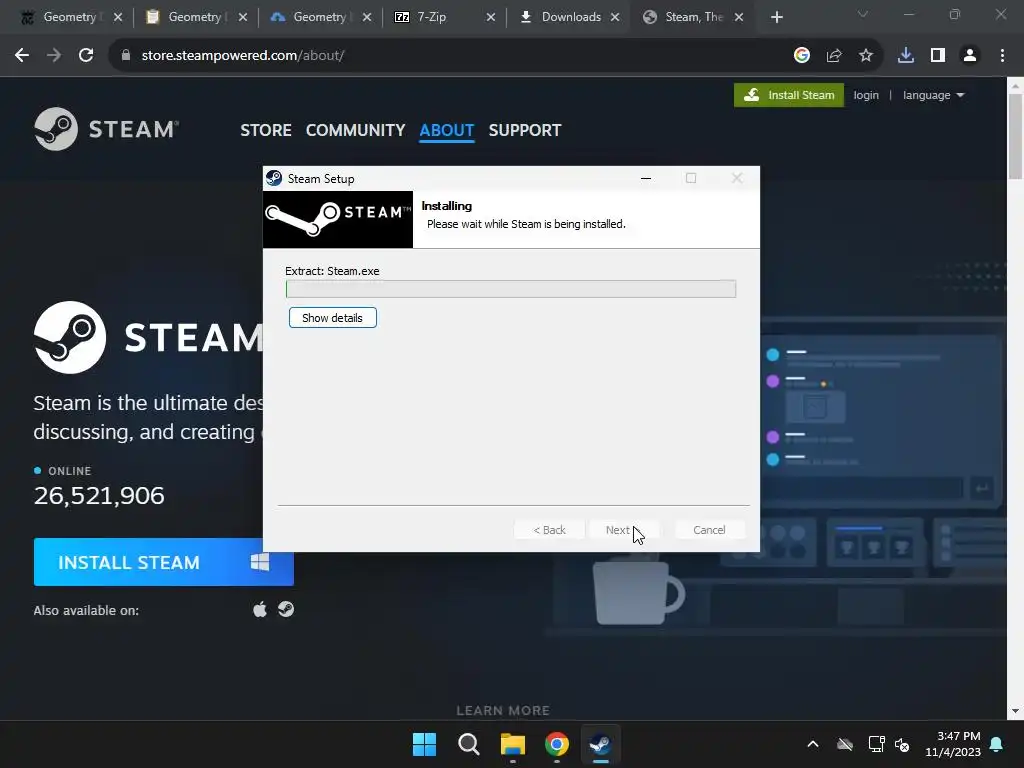This screenshot has width=1024, height=768.
Task: Click the address bar lock icon
Action: (126, 56)
